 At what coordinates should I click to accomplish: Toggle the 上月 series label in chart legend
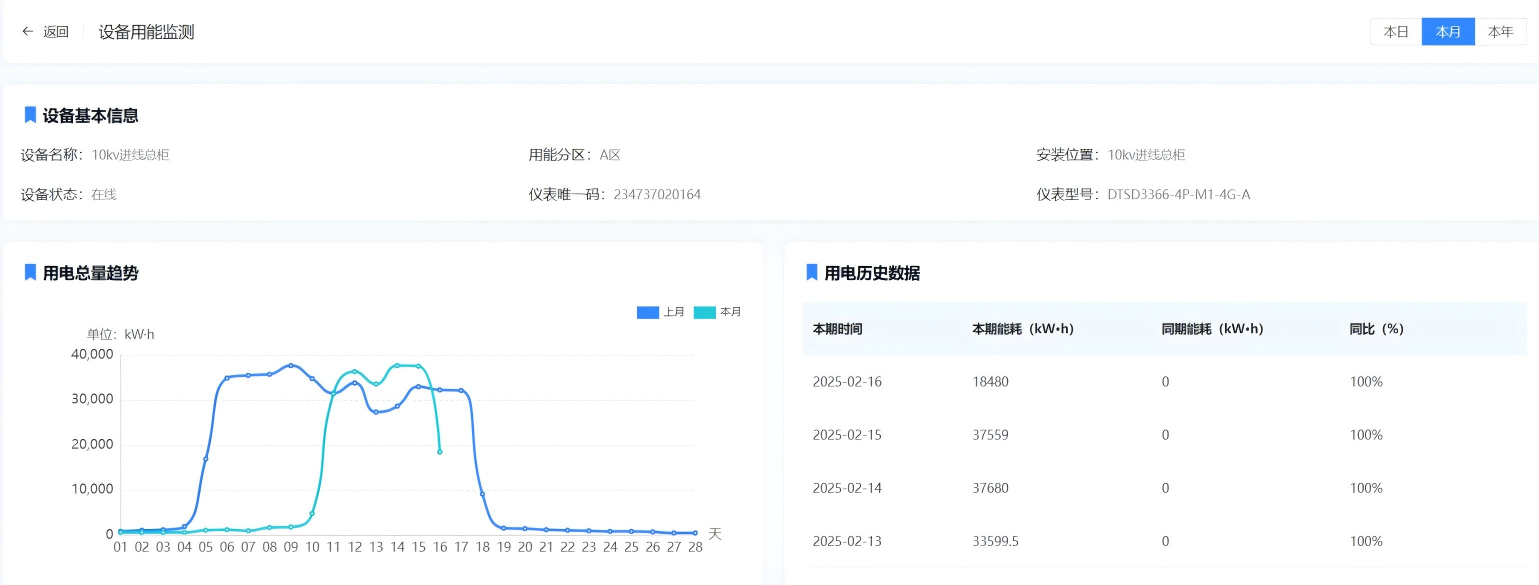click(x=674, y=312)
